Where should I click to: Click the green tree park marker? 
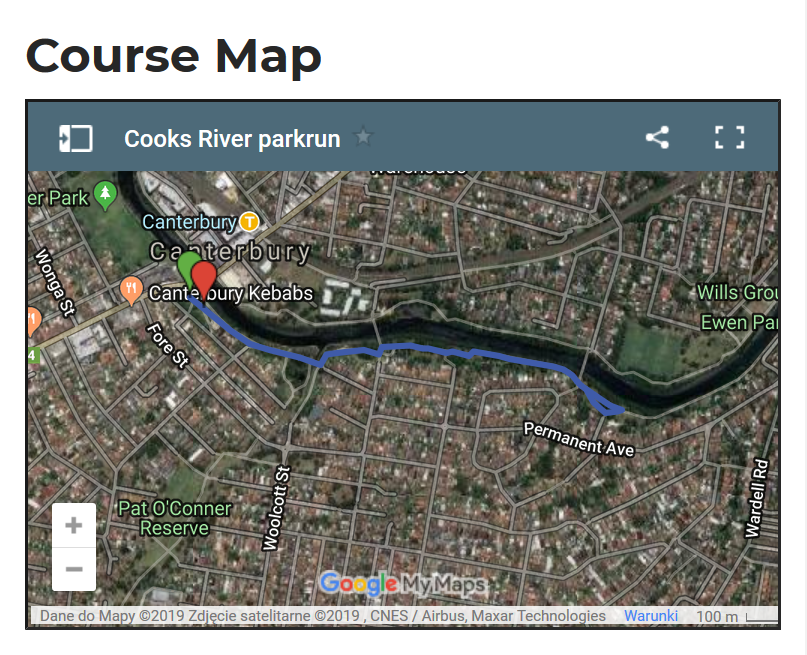click(103, 192)
